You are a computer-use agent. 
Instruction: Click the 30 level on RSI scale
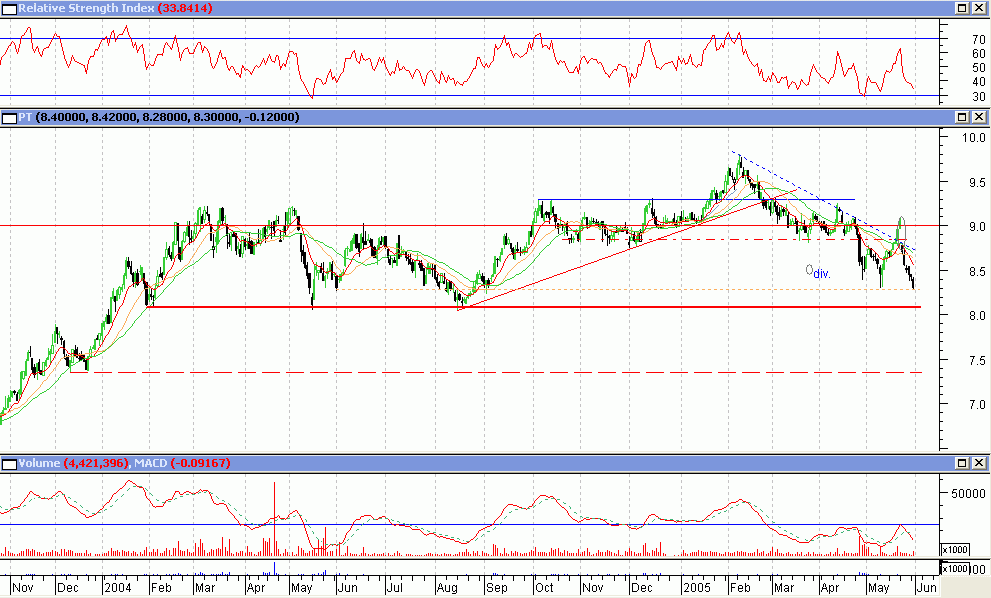[978, 97]
